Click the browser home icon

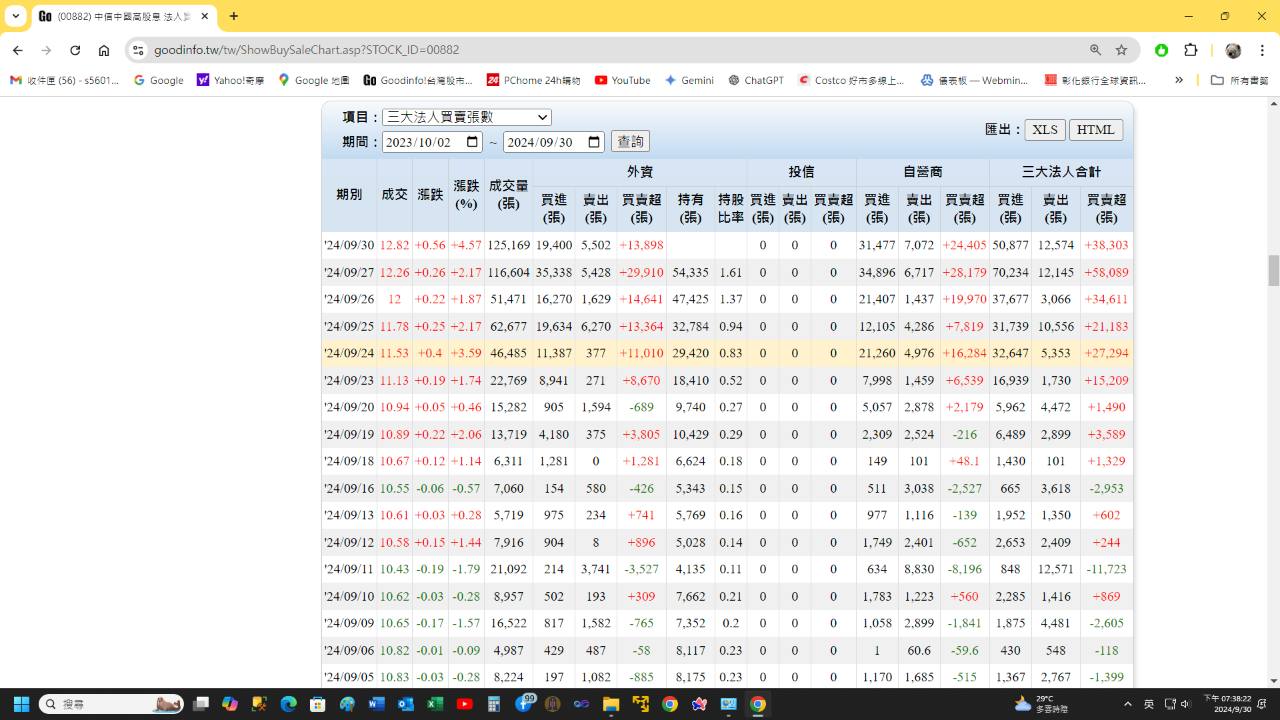pyautogui.click(x=104, y=50)
